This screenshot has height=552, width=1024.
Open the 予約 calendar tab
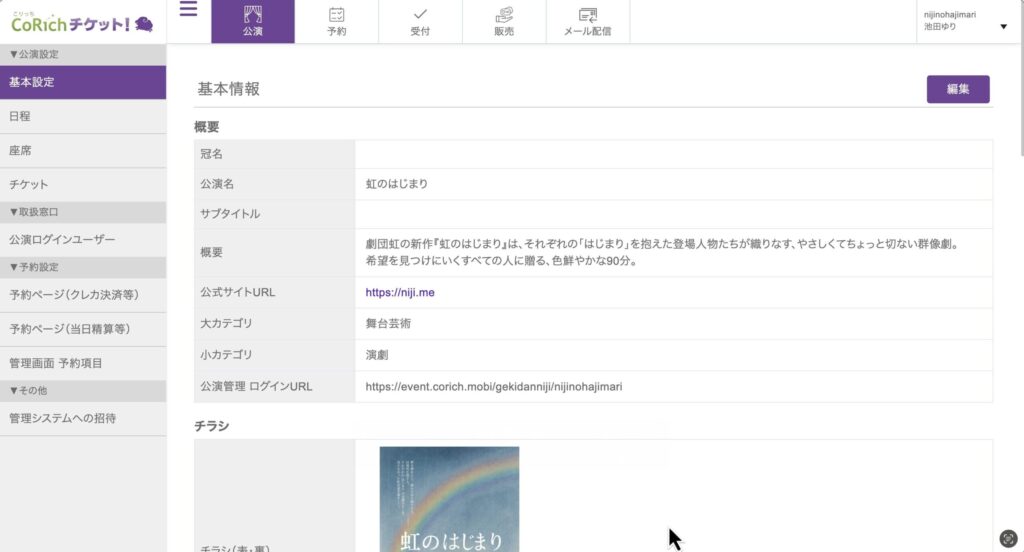click(336, 21)
